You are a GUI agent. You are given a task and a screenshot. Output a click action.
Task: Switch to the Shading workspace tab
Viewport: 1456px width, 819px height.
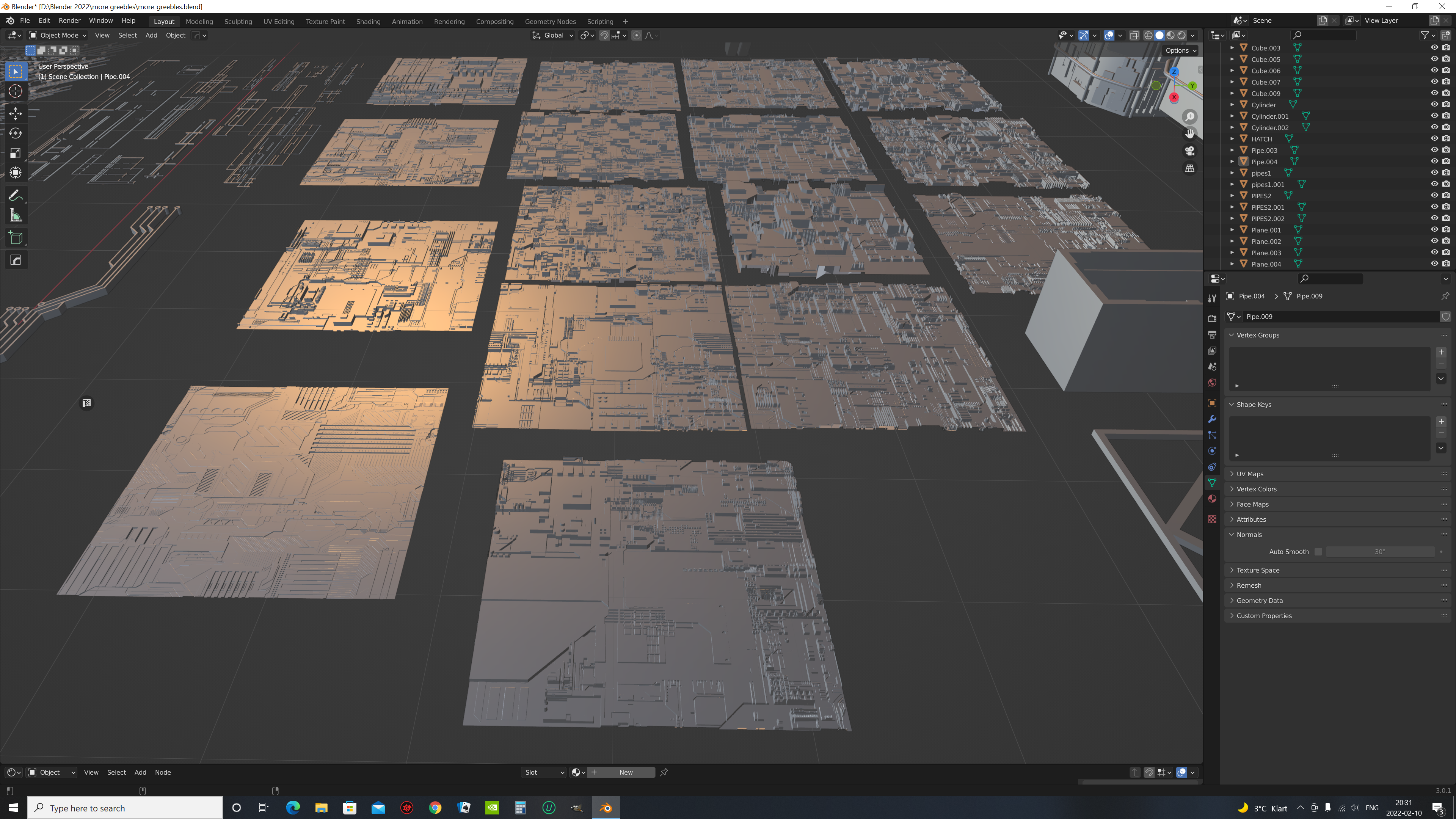[369, 21]
